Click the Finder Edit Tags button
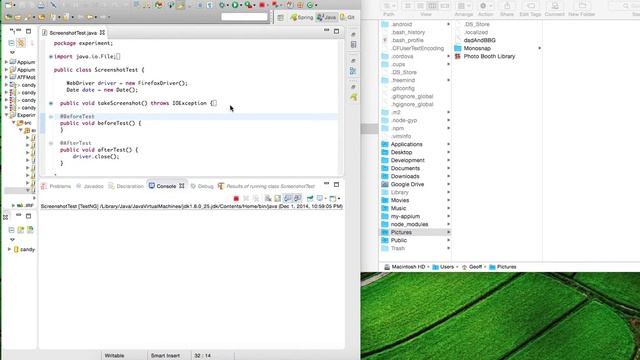Screen dimensions: 640x360 pyautogui.click(x=531, y=6)
